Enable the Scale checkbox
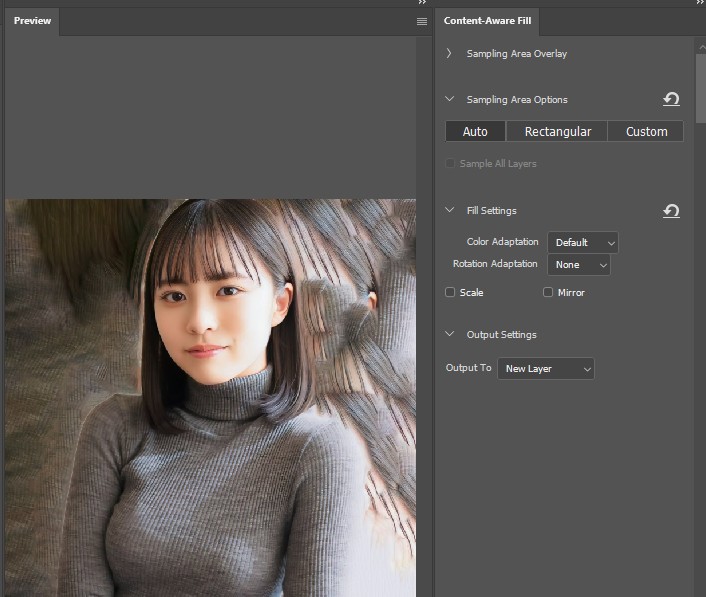The image size is (706, 597). [450, 292]
